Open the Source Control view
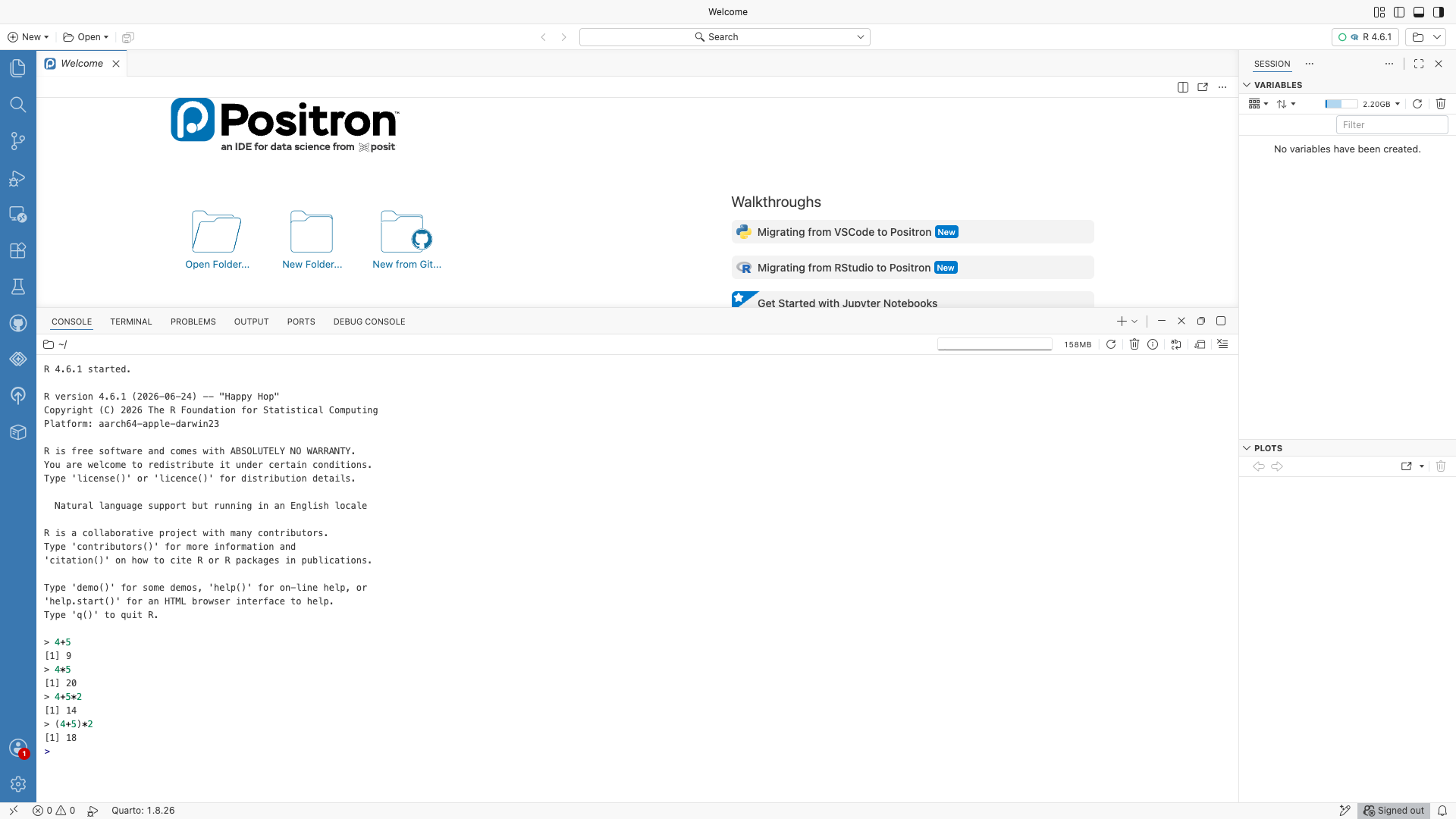The image size is (1456, 819). coord(18,141)
